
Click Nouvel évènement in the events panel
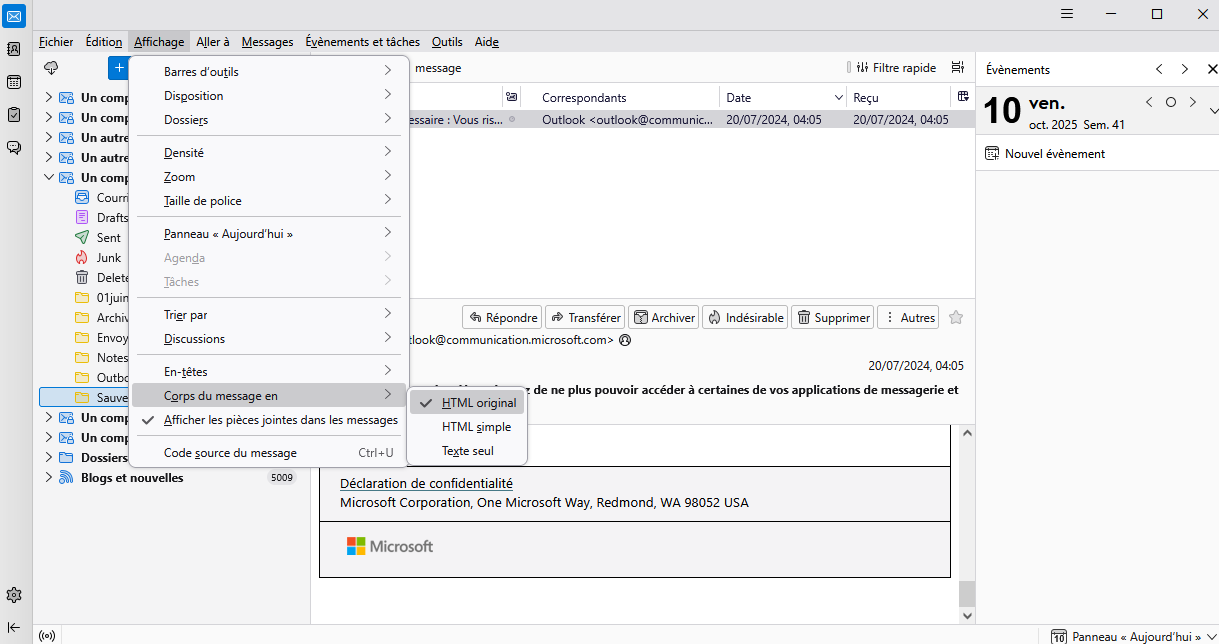pyautogui.click(x=1053, y=154)
